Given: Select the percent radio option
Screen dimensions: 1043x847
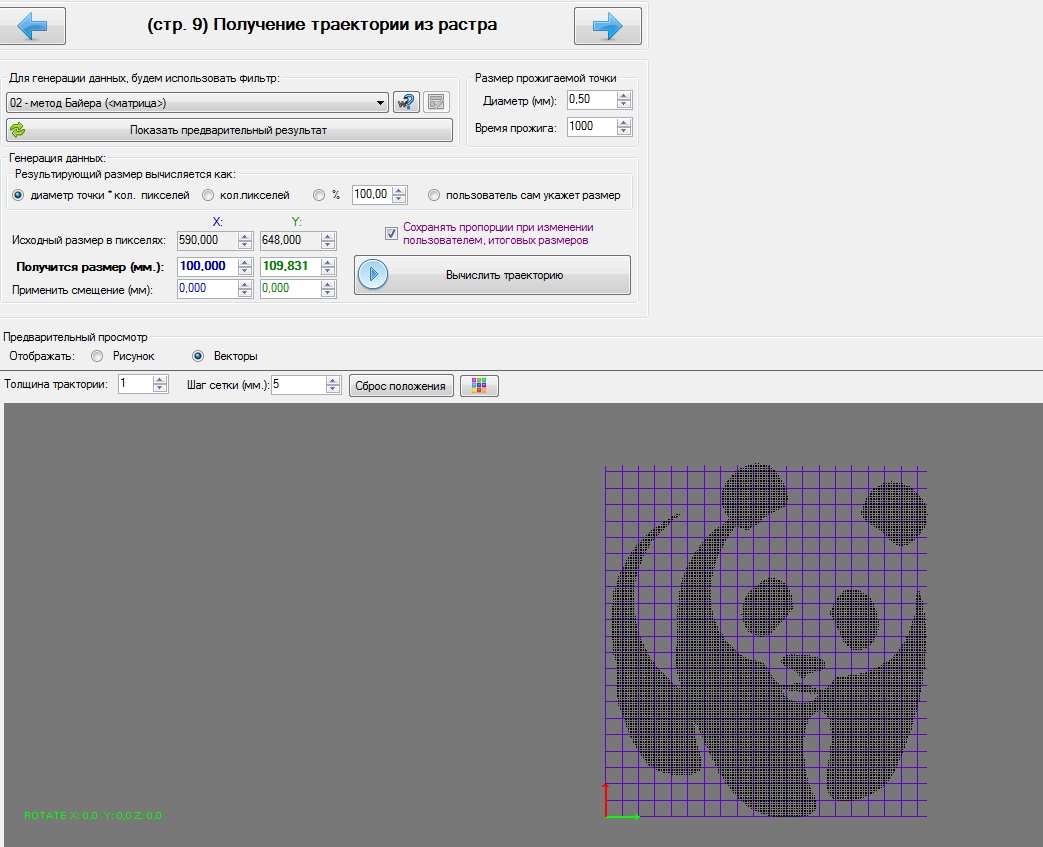Looking at the screenshot, I should pyautogui.click(x=319, y=195).
